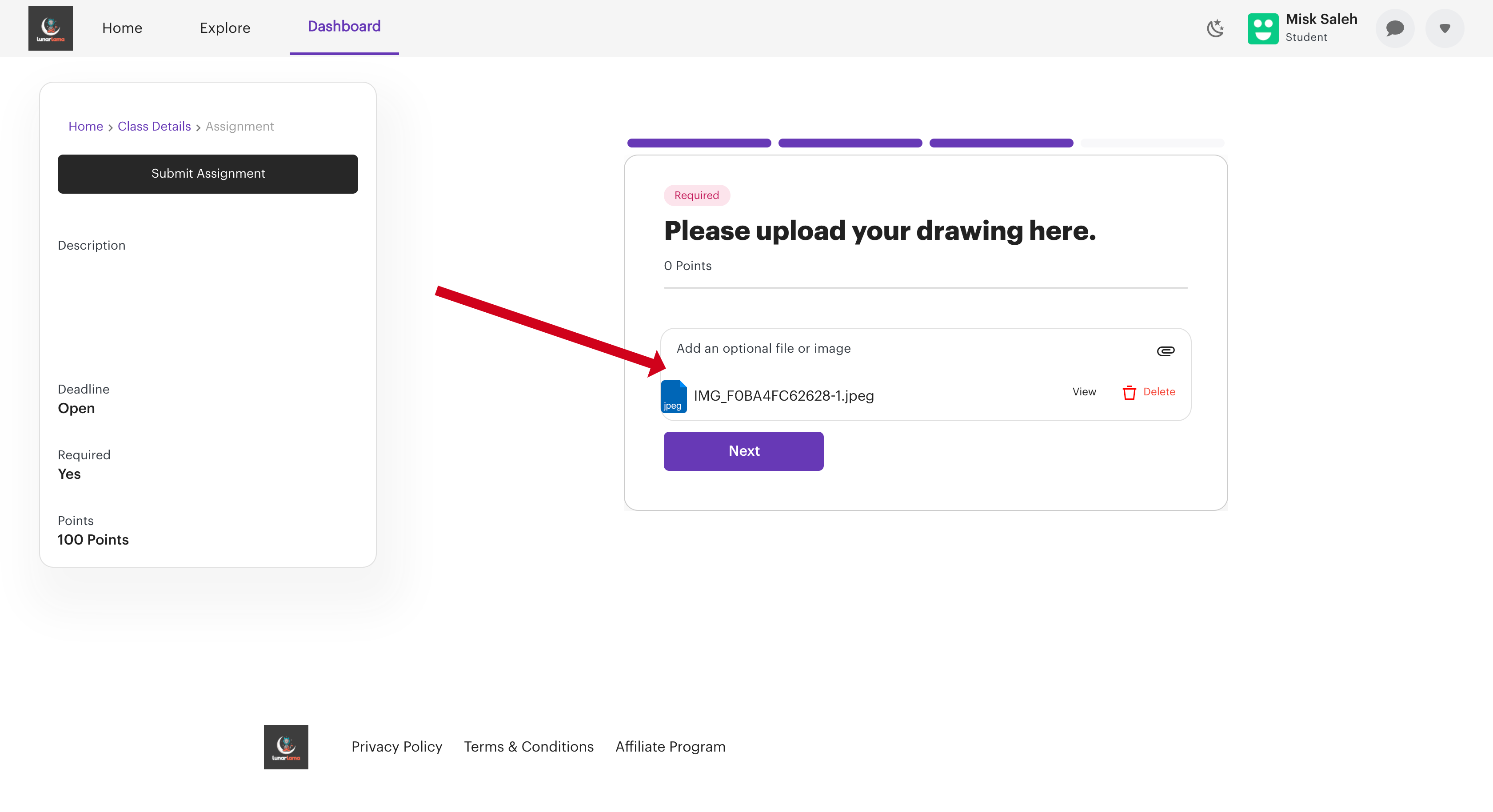Image resolution: width=1493 pixels, height=812 pixels.
Task: Open the Privacy Policy footer link
Action: tap(396, 747)
